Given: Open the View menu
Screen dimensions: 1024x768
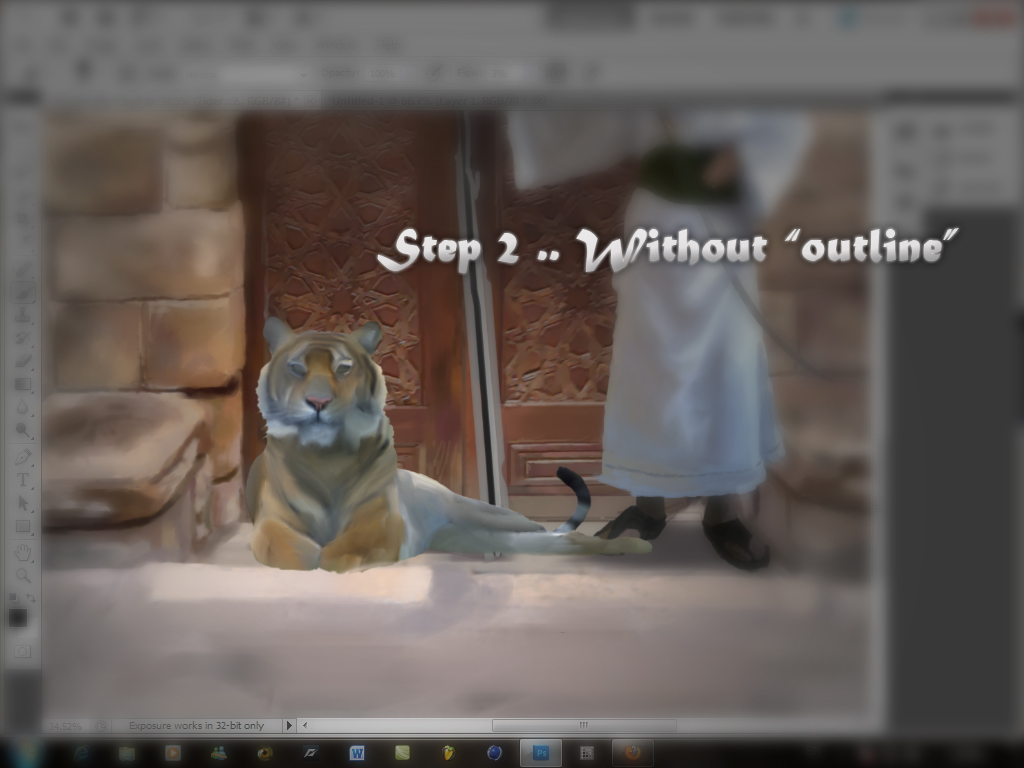Looking at the screenshot, I should tap(284, 46).
